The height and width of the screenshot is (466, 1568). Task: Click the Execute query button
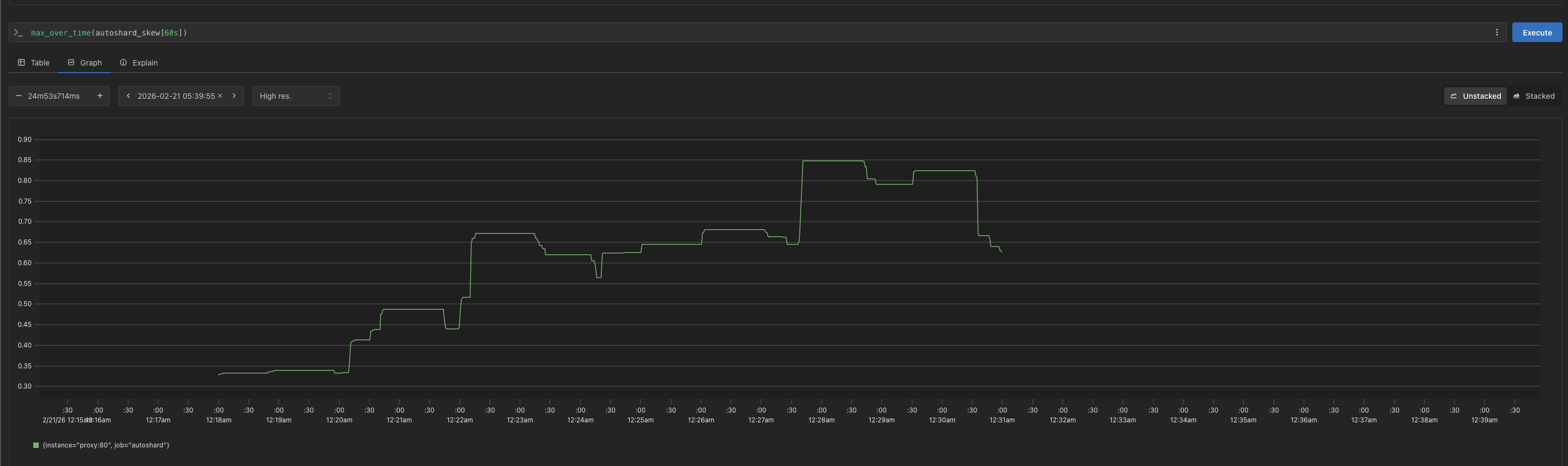(1536, 33)
